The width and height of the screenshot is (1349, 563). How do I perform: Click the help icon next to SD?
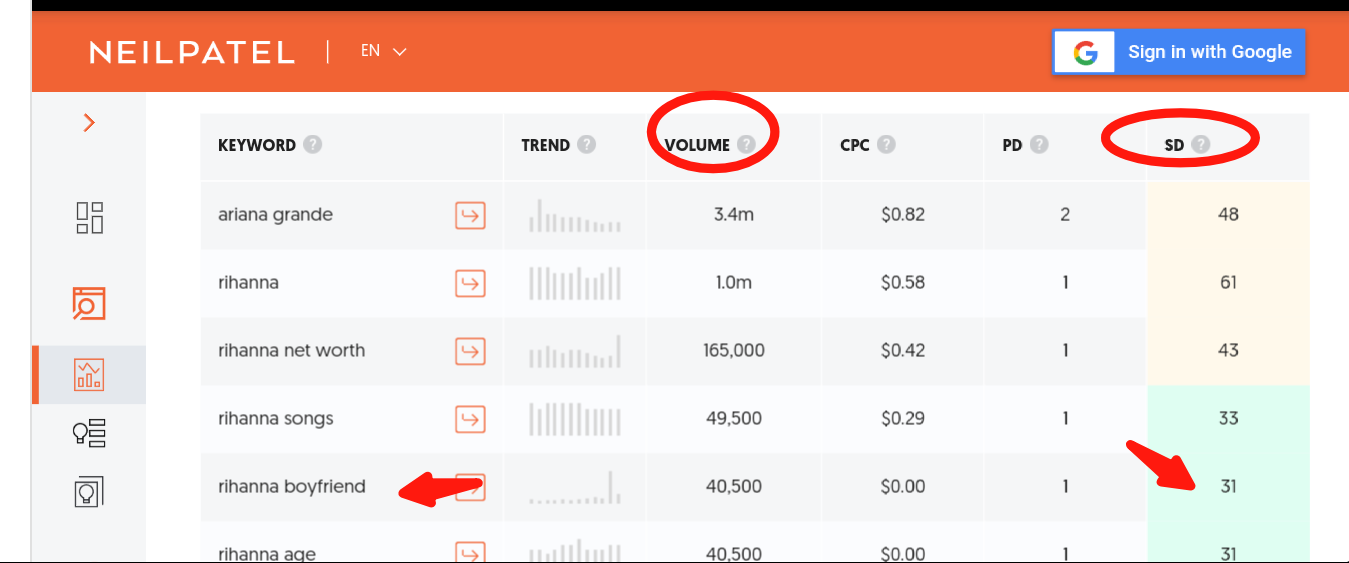point(1201,145)
